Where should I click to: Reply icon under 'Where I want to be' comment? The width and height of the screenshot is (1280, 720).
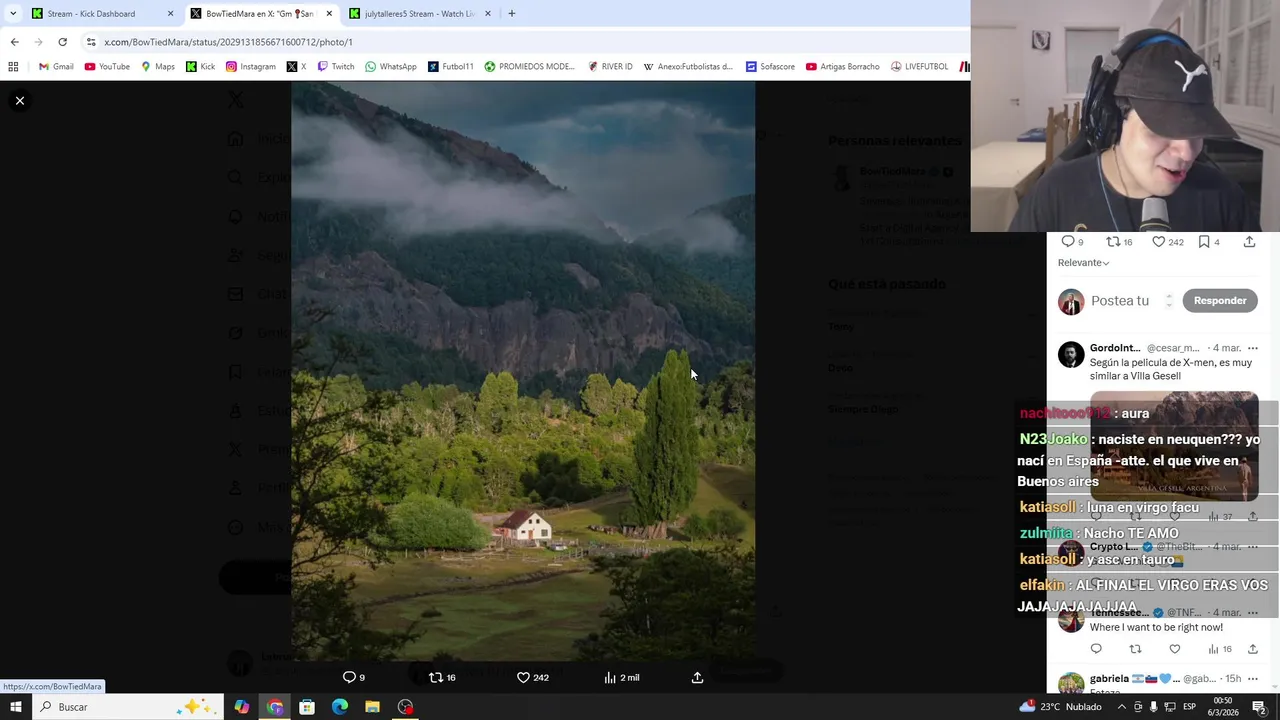(1096, 649)
